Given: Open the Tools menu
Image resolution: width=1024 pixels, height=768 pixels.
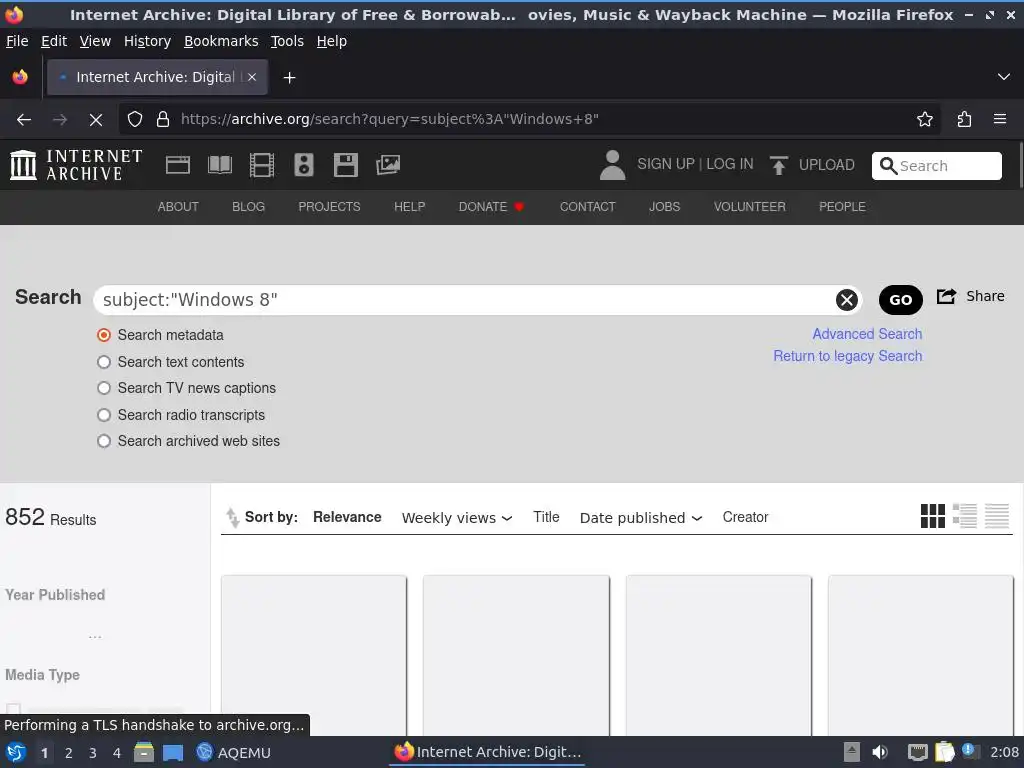Looking at the screenshot, I should tap(287, 41).
